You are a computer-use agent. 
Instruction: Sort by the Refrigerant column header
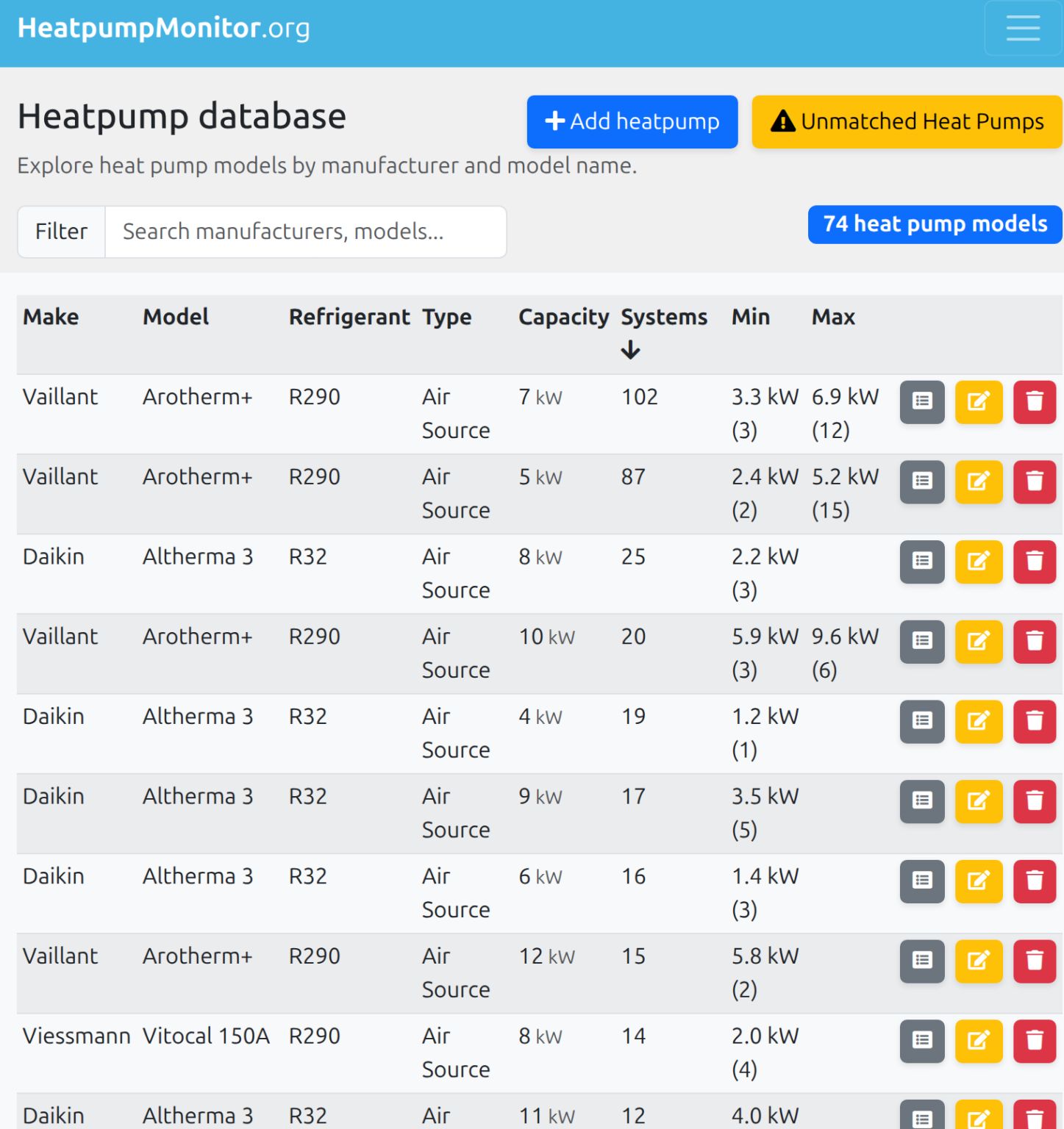[x=349, y=318]
